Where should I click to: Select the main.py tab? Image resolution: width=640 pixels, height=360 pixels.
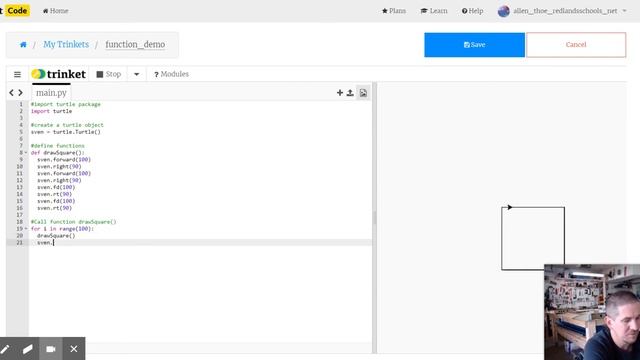click(x=51, y=93)
